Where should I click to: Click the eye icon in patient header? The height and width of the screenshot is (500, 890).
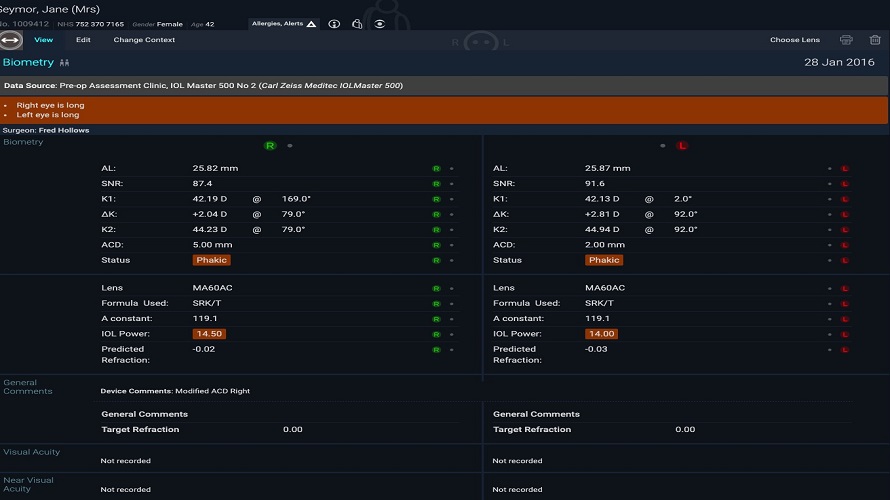tap(380, 24)
